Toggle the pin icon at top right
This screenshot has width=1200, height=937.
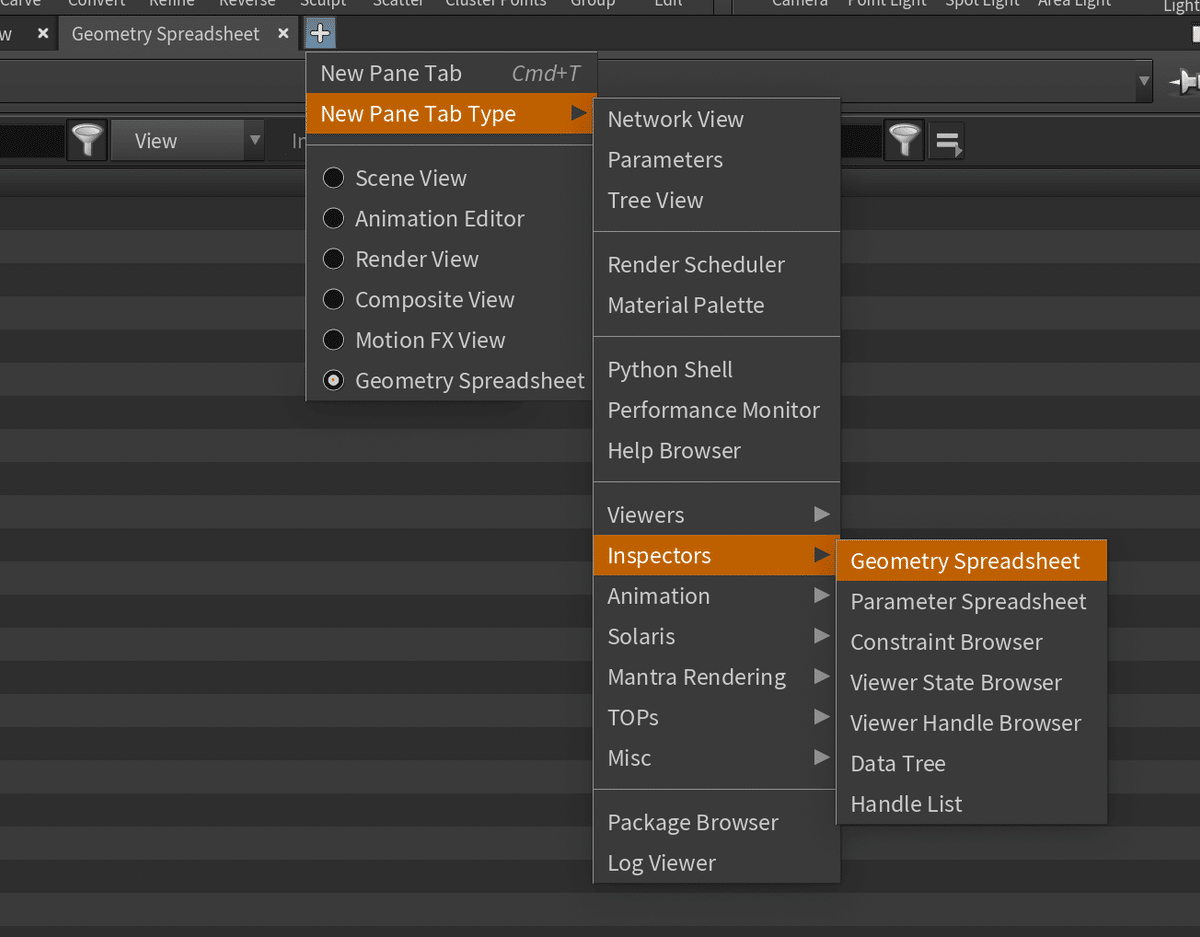click(1183, 82)
